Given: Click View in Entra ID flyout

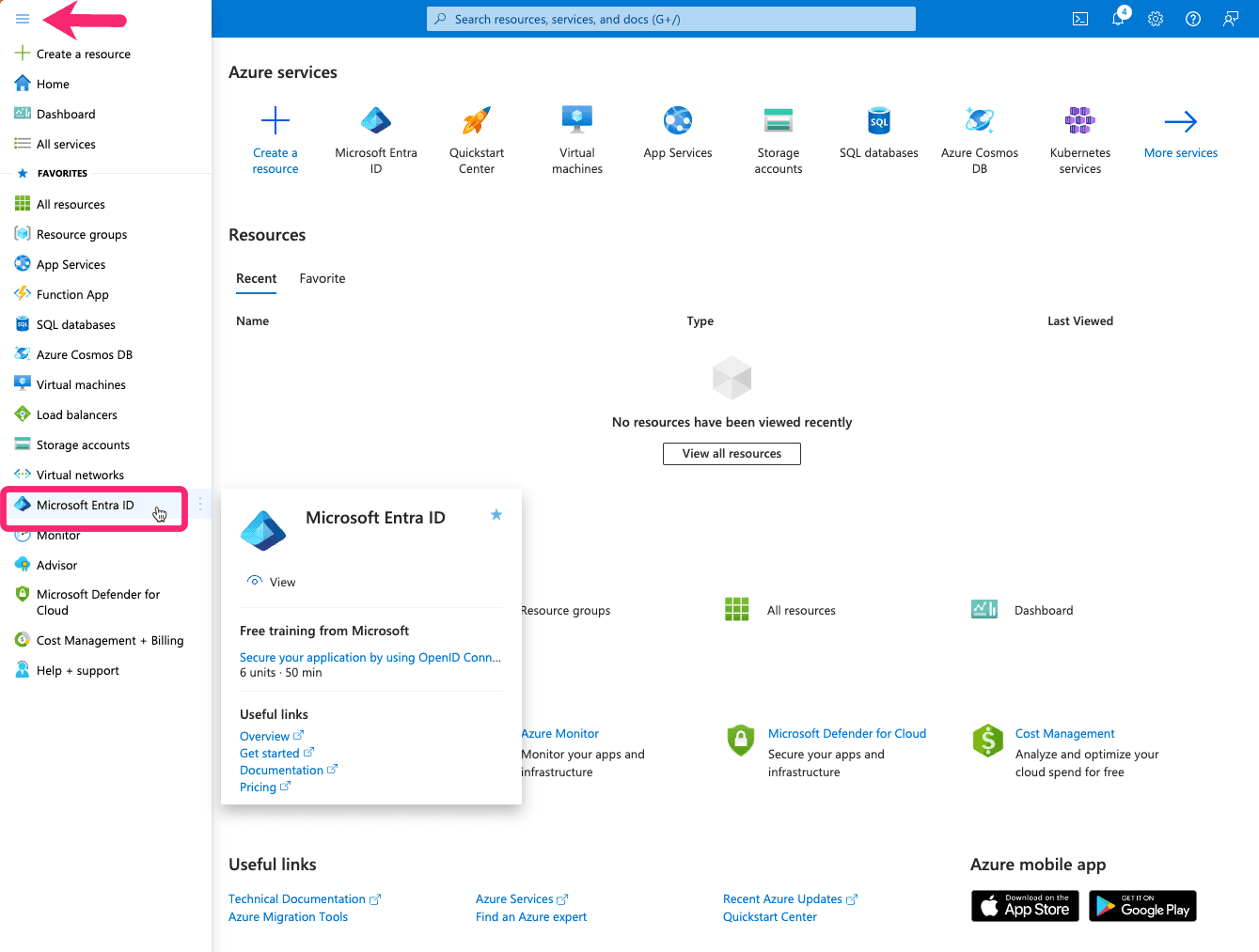Looking at the screenshot, I should (x=271, y=582).
